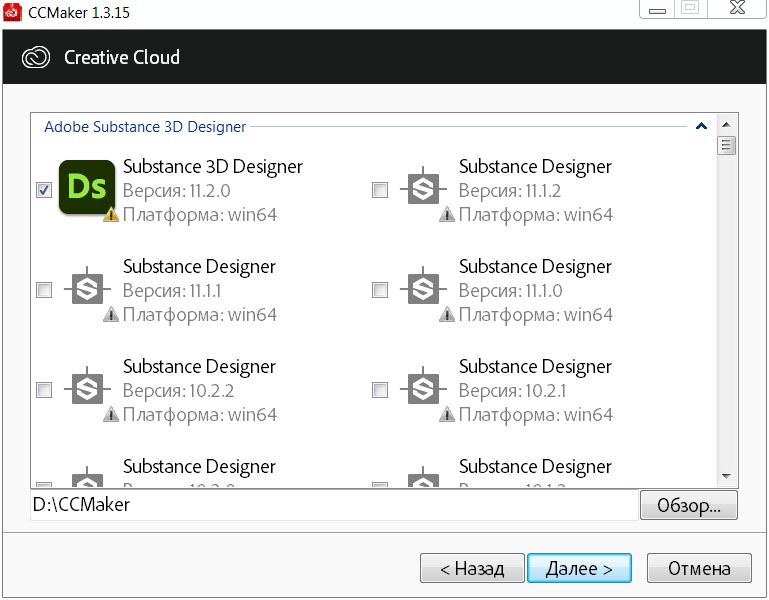Click the Substance Designer 11.1.1 icon
Screen dimensions: 769x600
87,288
